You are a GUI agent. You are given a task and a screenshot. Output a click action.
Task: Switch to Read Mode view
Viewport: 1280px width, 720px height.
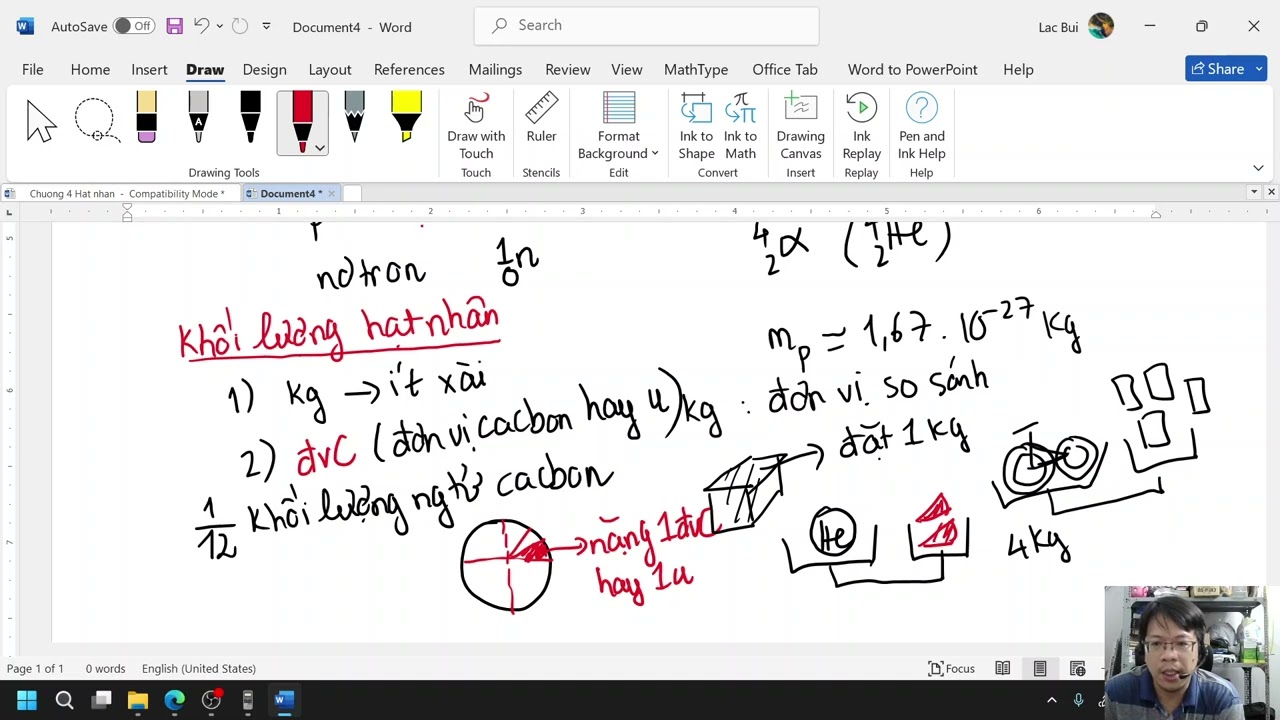(x=1003, y=668)
